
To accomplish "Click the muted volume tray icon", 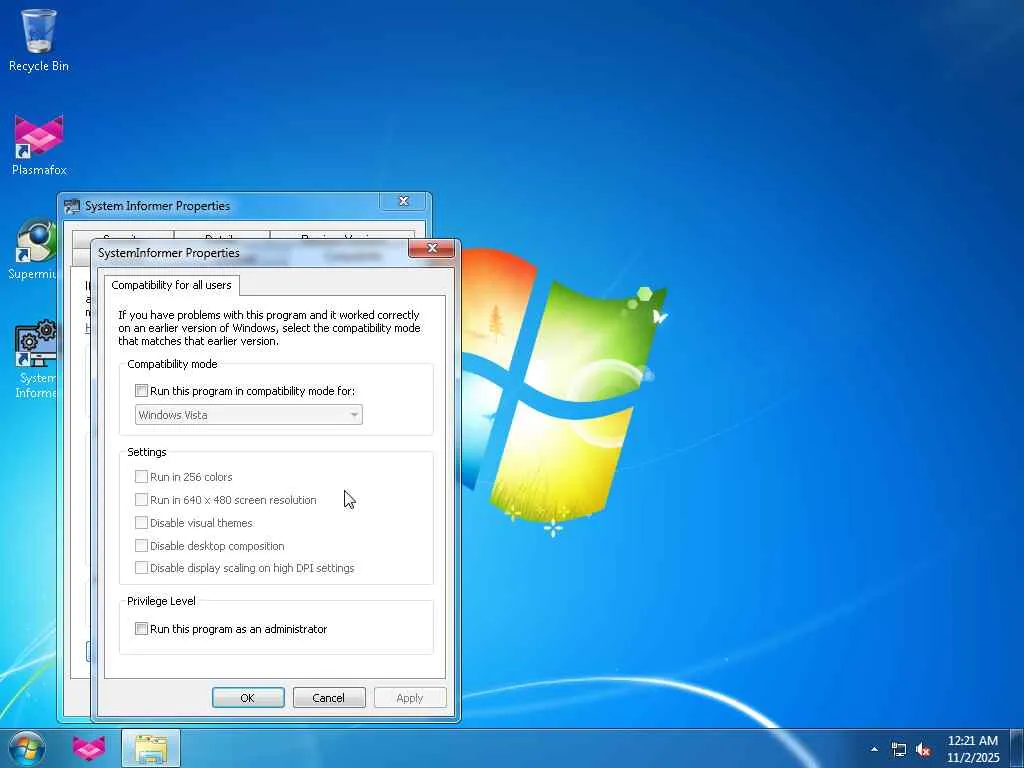I will click(923, 750).
